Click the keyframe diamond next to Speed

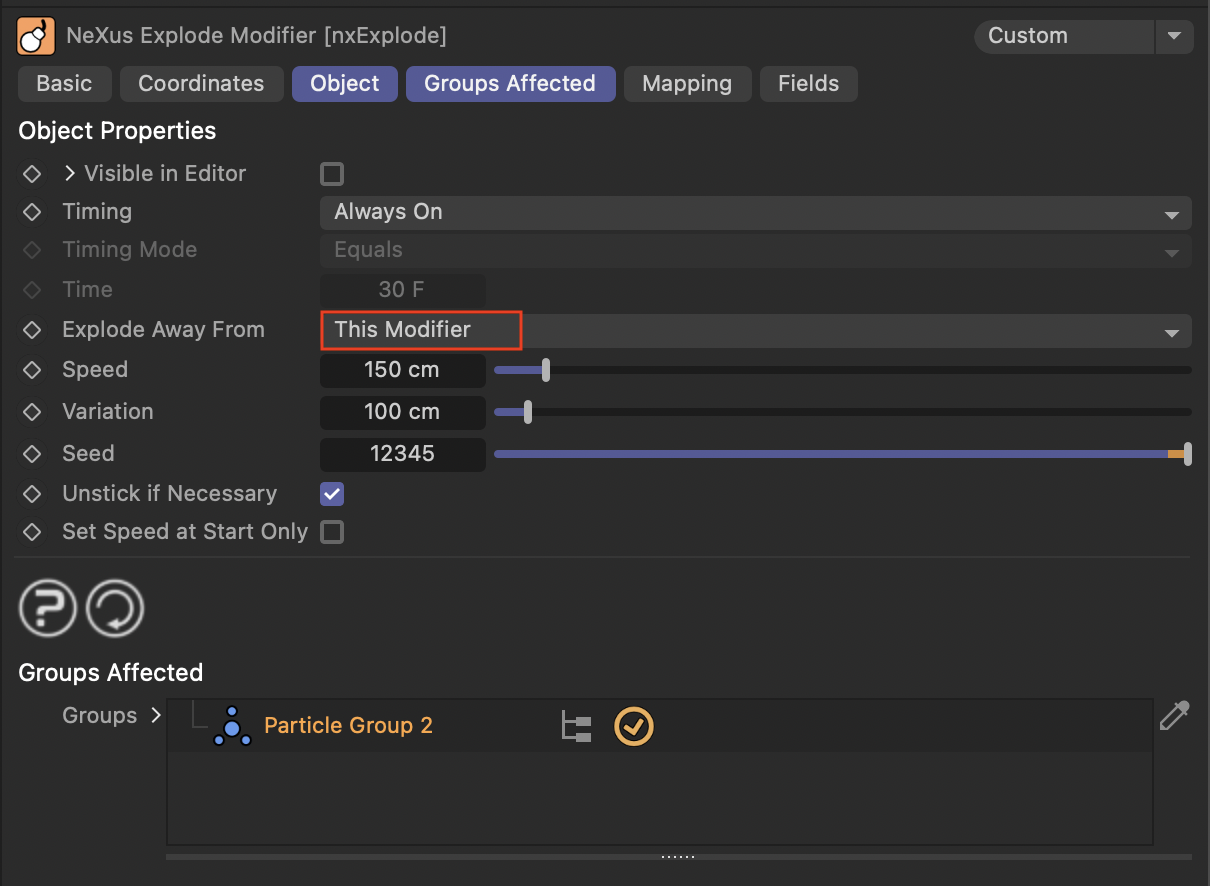pyautogui.click(x=32, y=370)
